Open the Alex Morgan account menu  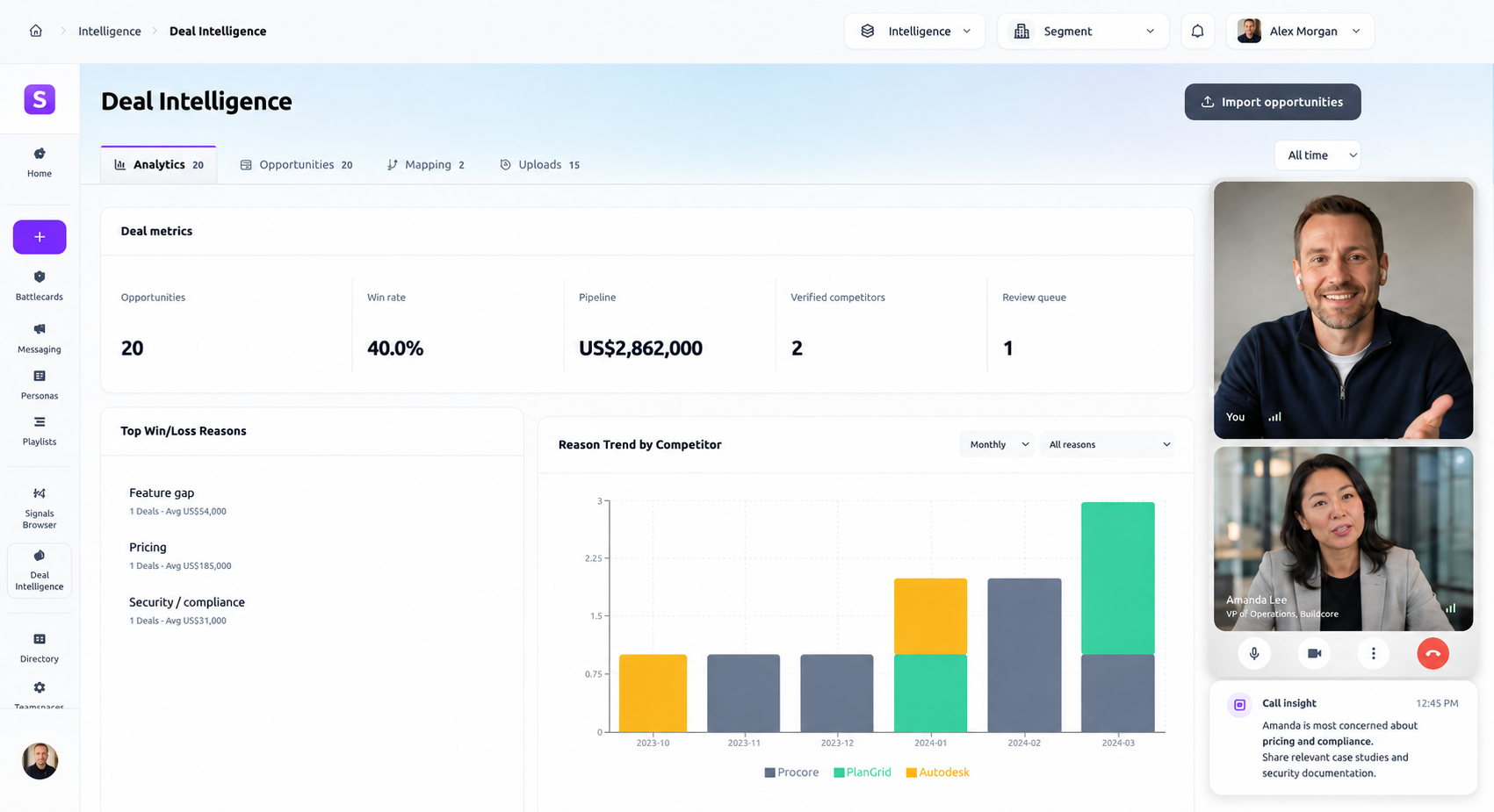pyautogui.click(x=1300, y=31)
